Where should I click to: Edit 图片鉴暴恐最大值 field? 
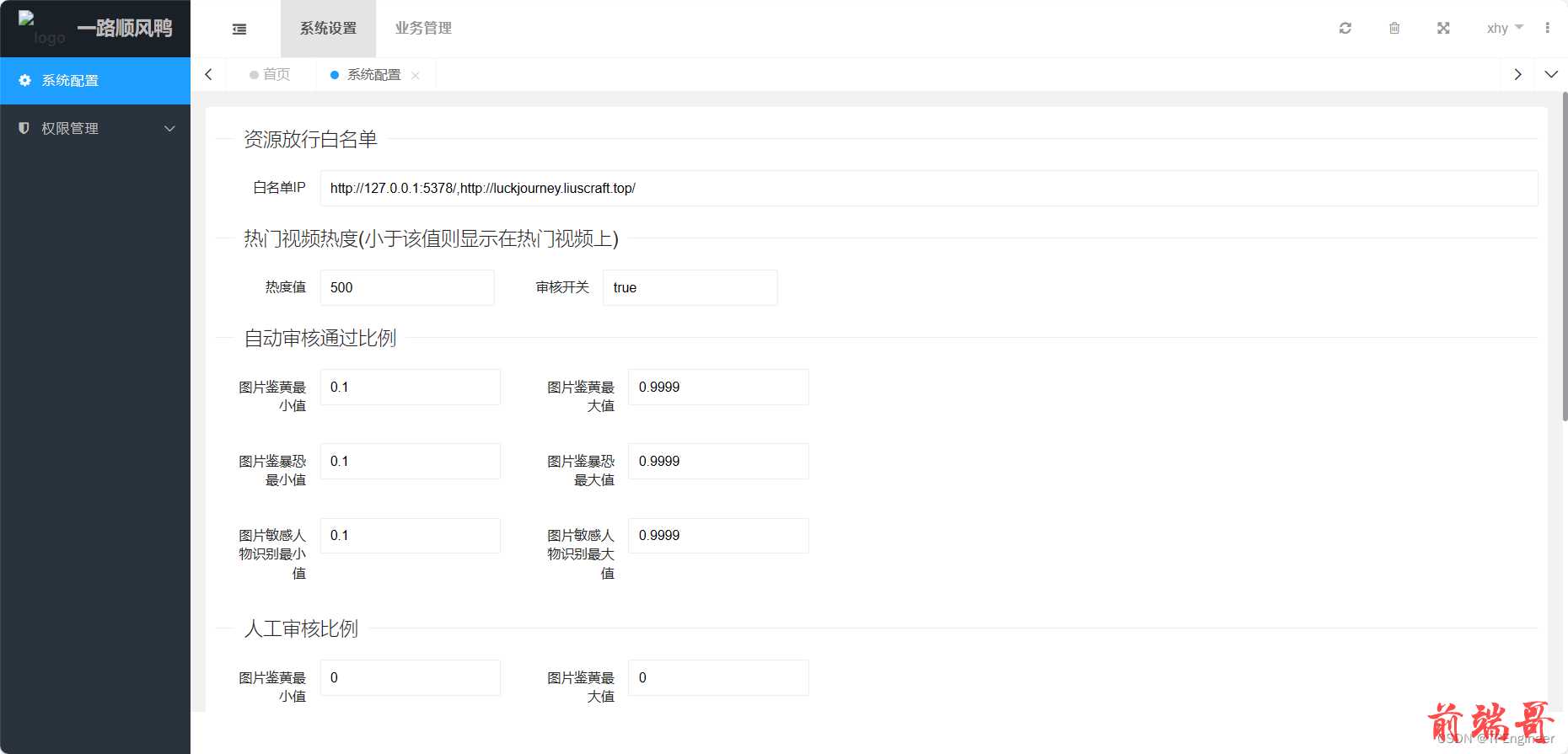click(x=719, y=461)
